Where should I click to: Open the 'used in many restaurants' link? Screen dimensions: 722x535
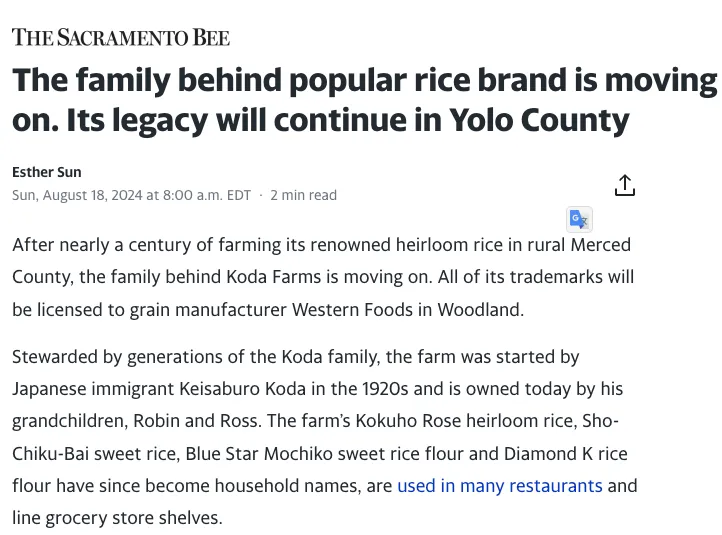[500, 486]
